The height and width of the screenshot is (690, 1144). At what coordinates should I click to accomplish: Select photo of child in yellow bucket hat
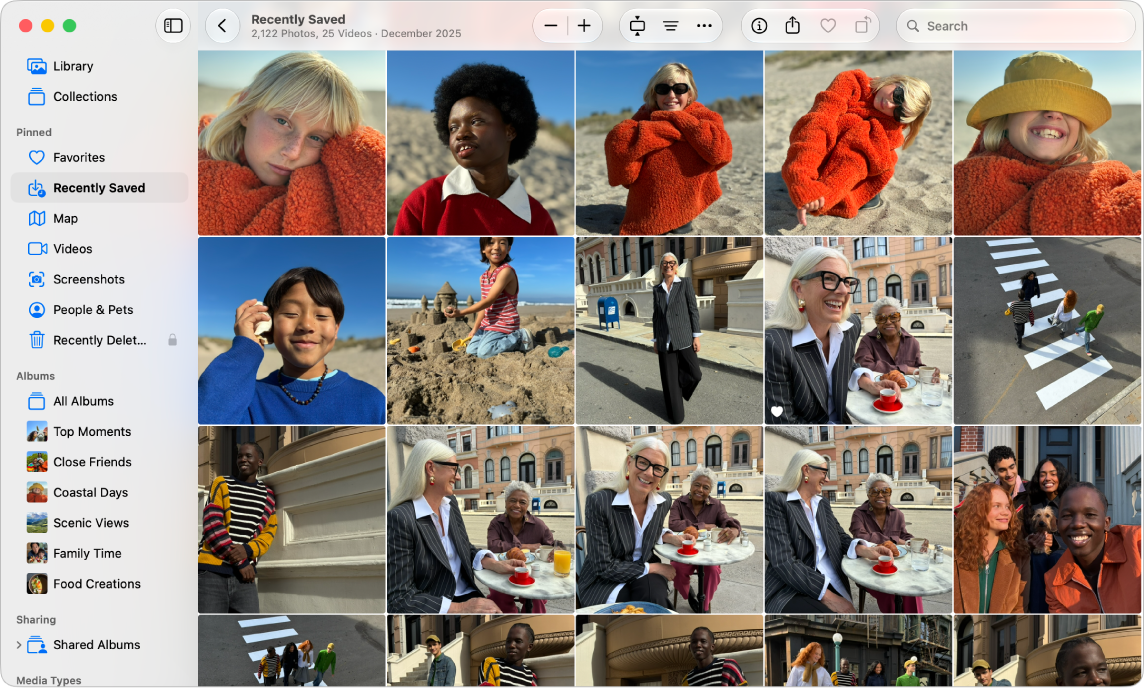tap(1048, 144)
